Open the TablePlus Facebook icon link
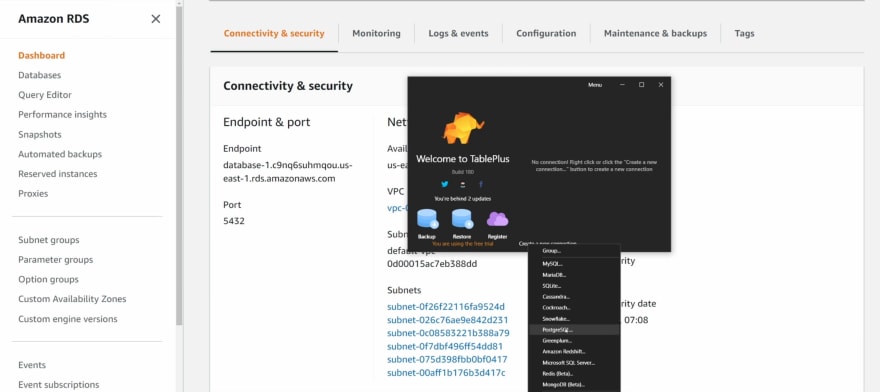 pos(480,184)
